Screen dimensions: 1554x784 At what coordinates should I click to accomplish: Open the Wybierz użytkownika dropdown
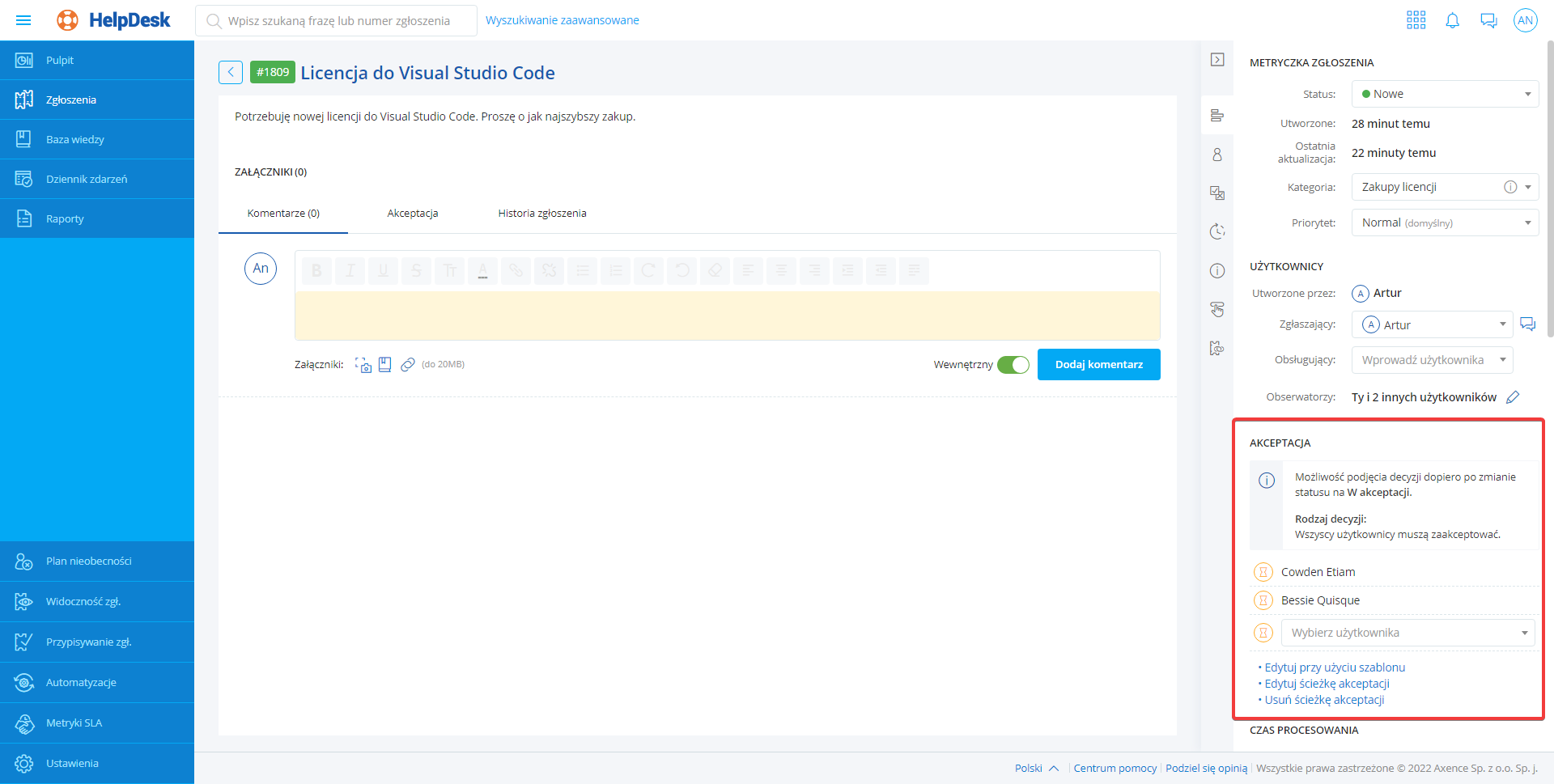(1408, 633)
